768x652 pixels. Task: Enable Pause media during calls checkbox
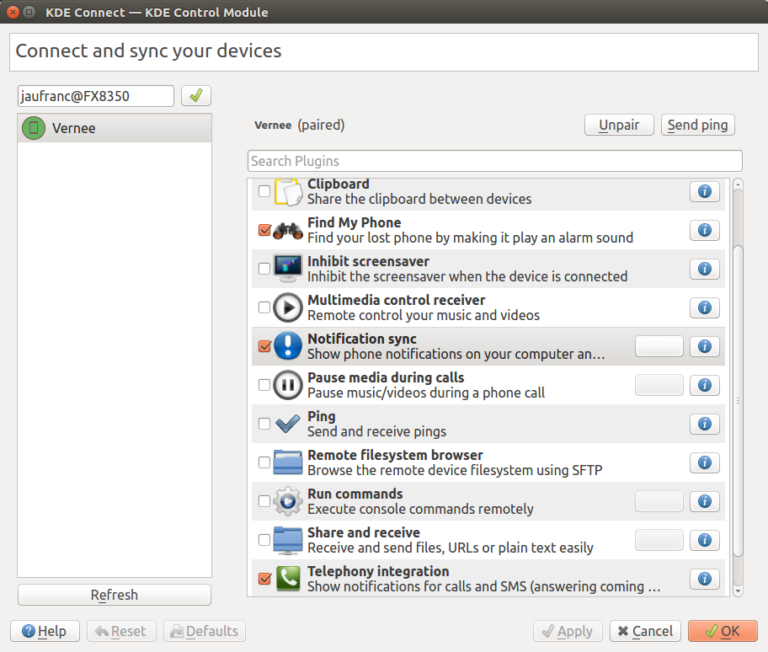point(264,385)
